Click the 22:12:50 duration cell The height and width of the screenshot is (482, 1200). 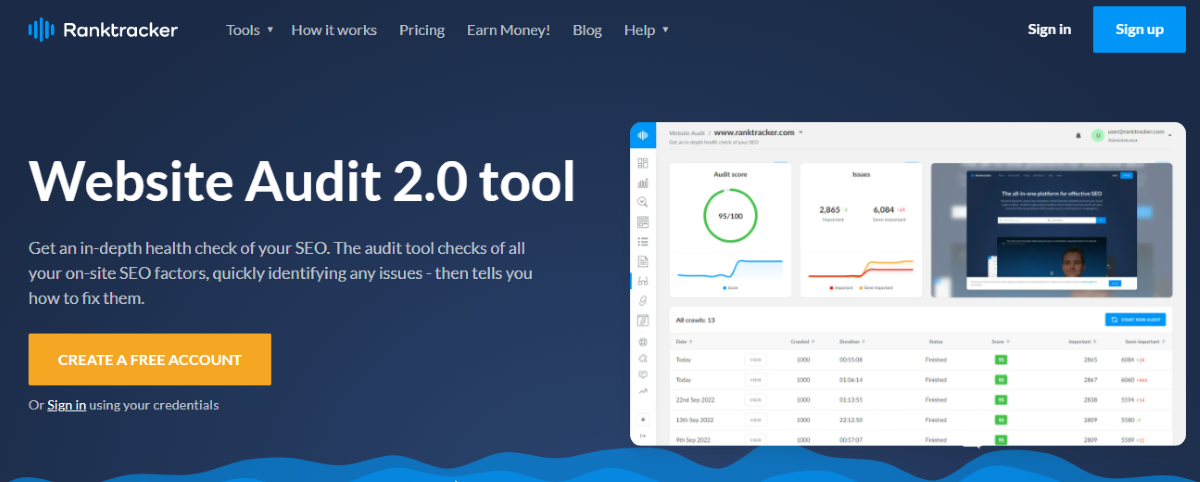pos(851,420)
